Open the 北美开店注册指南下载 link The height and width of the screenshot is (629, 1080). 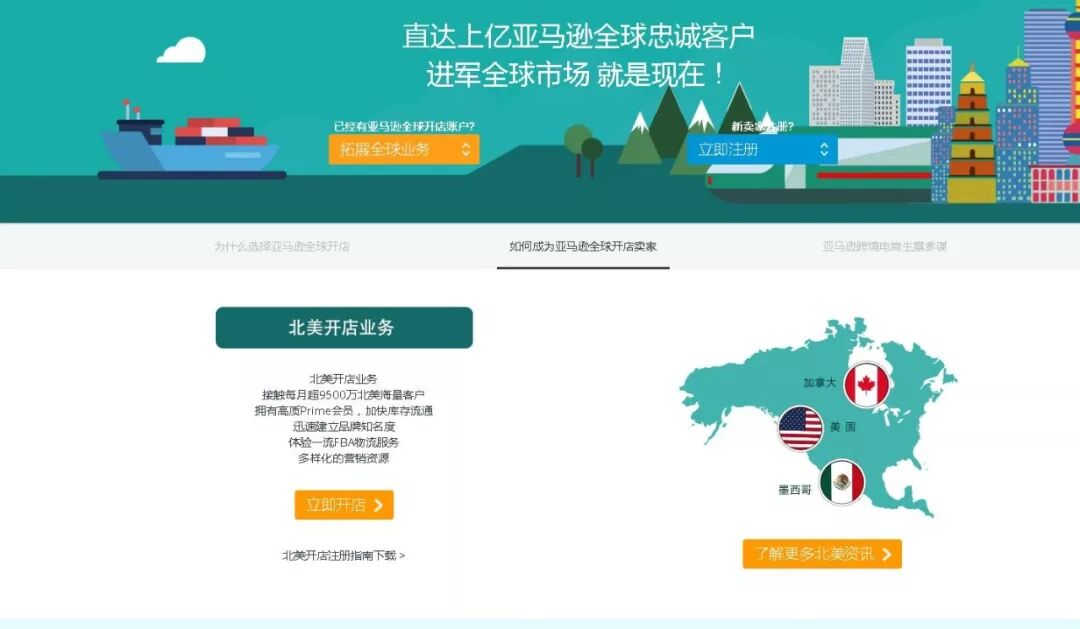(343, 555)
